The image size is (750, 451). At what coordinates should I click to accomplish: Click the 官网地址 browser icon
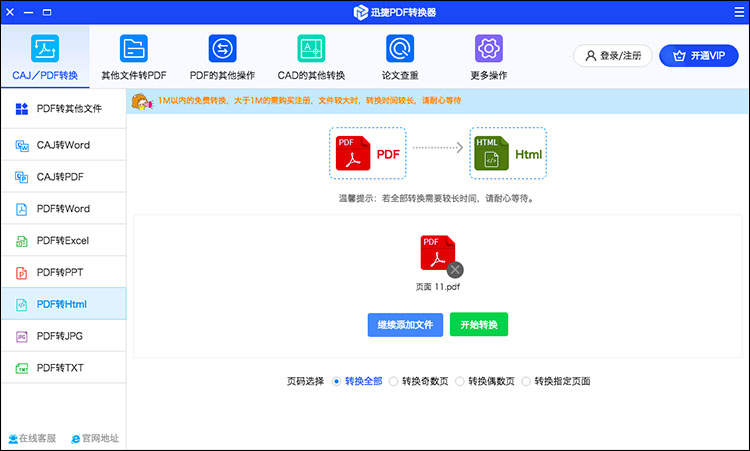point(76,439)
